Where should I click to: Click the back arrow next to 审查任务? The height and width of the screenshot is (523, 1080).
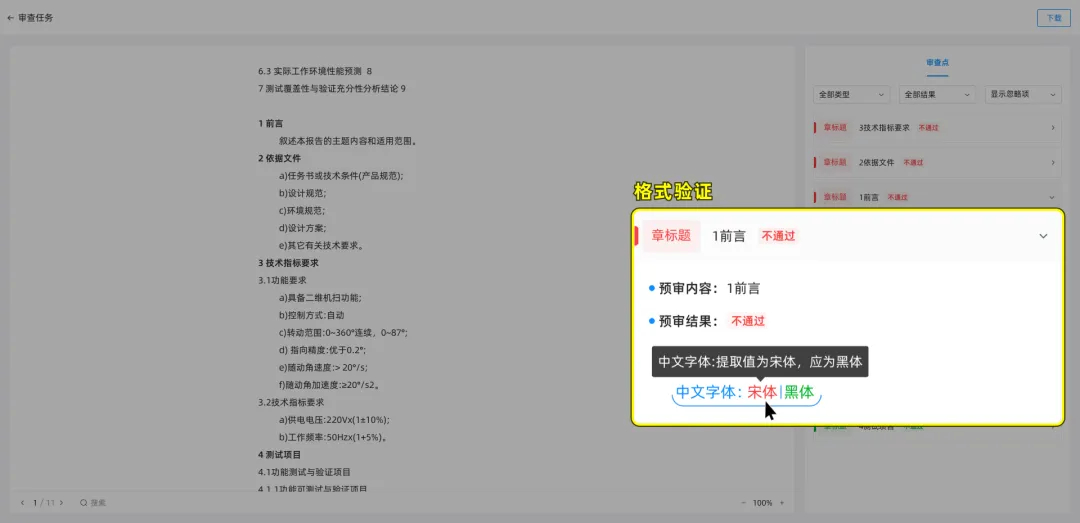[x=10, y=18]
